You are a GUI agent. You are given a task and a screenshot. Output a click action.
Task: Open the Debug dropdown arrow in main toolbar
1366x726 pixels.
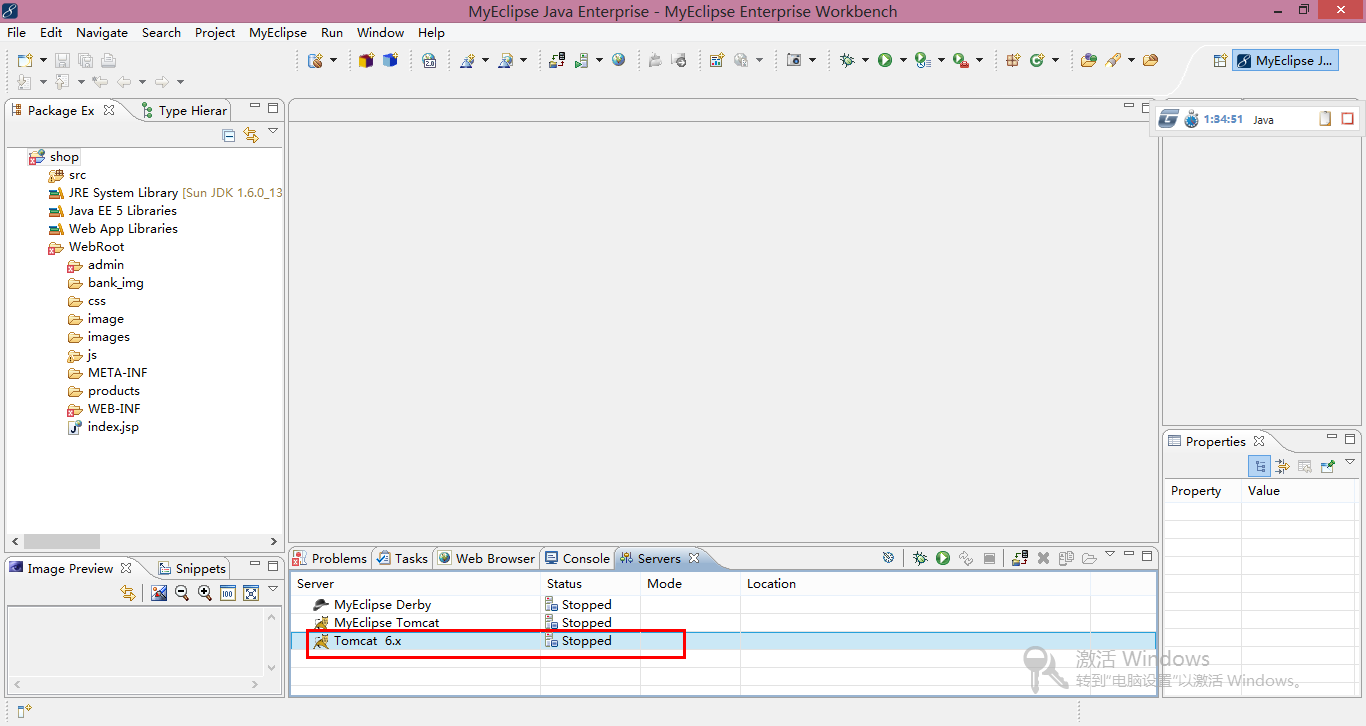pos(866,61)
